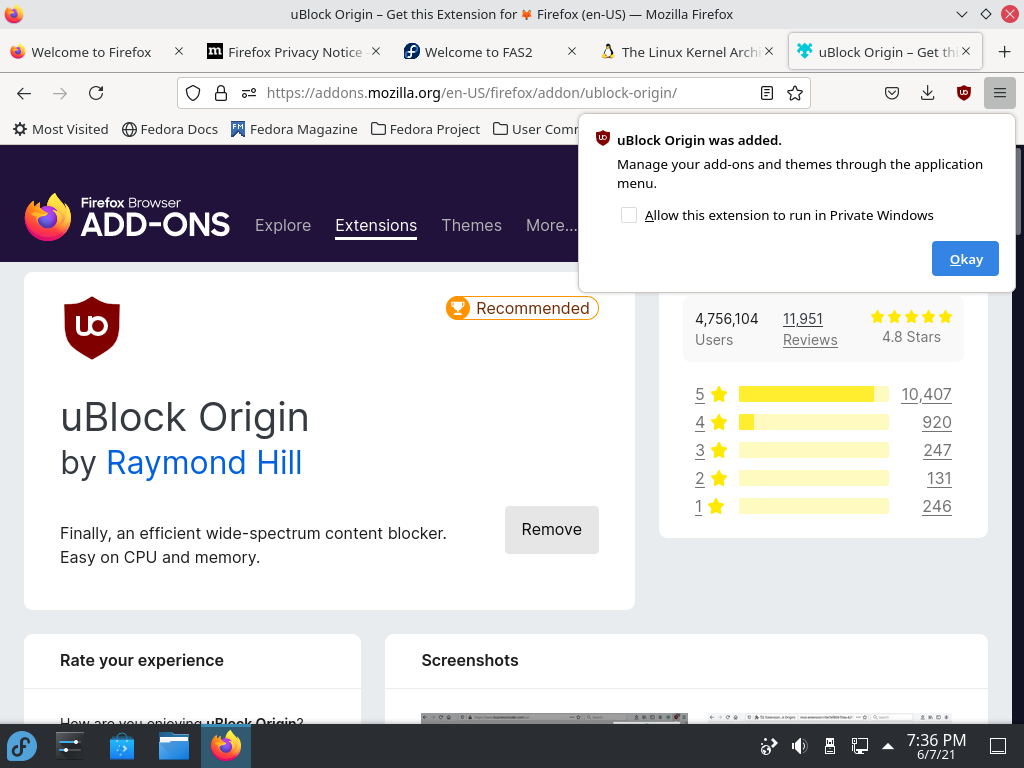Screen dimensions: 1024x768
Task: Click the uBlock Origin shield logo
Action: 92,328
